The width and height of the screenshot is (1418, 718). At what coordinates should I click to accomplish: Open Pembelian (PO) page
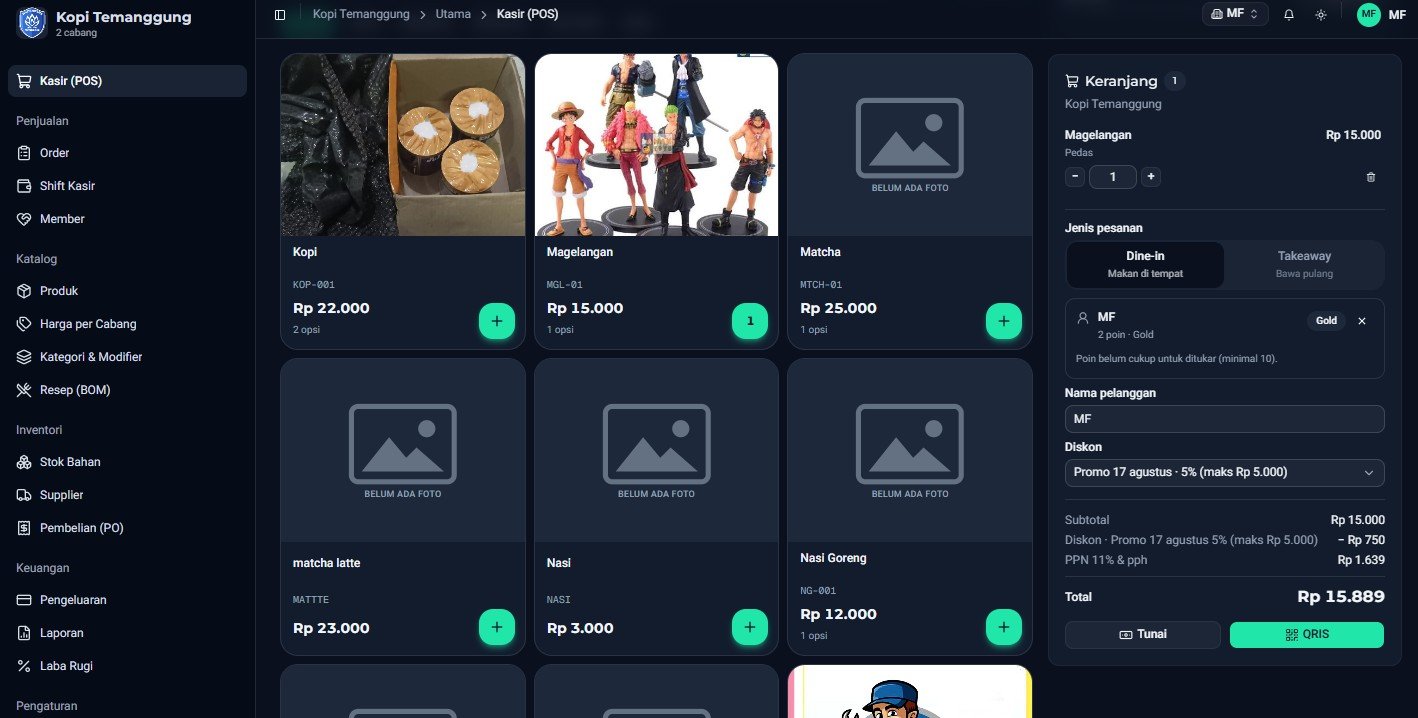[127, 528]
